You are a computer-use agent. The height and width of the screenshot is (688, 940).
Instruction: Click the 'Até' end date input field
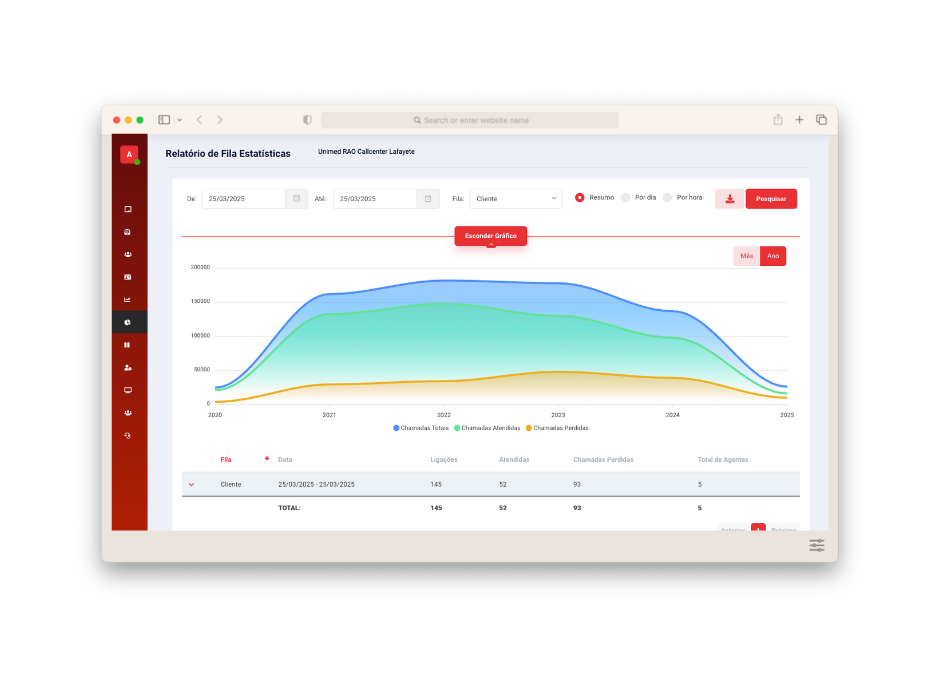(x=375, y=198)
